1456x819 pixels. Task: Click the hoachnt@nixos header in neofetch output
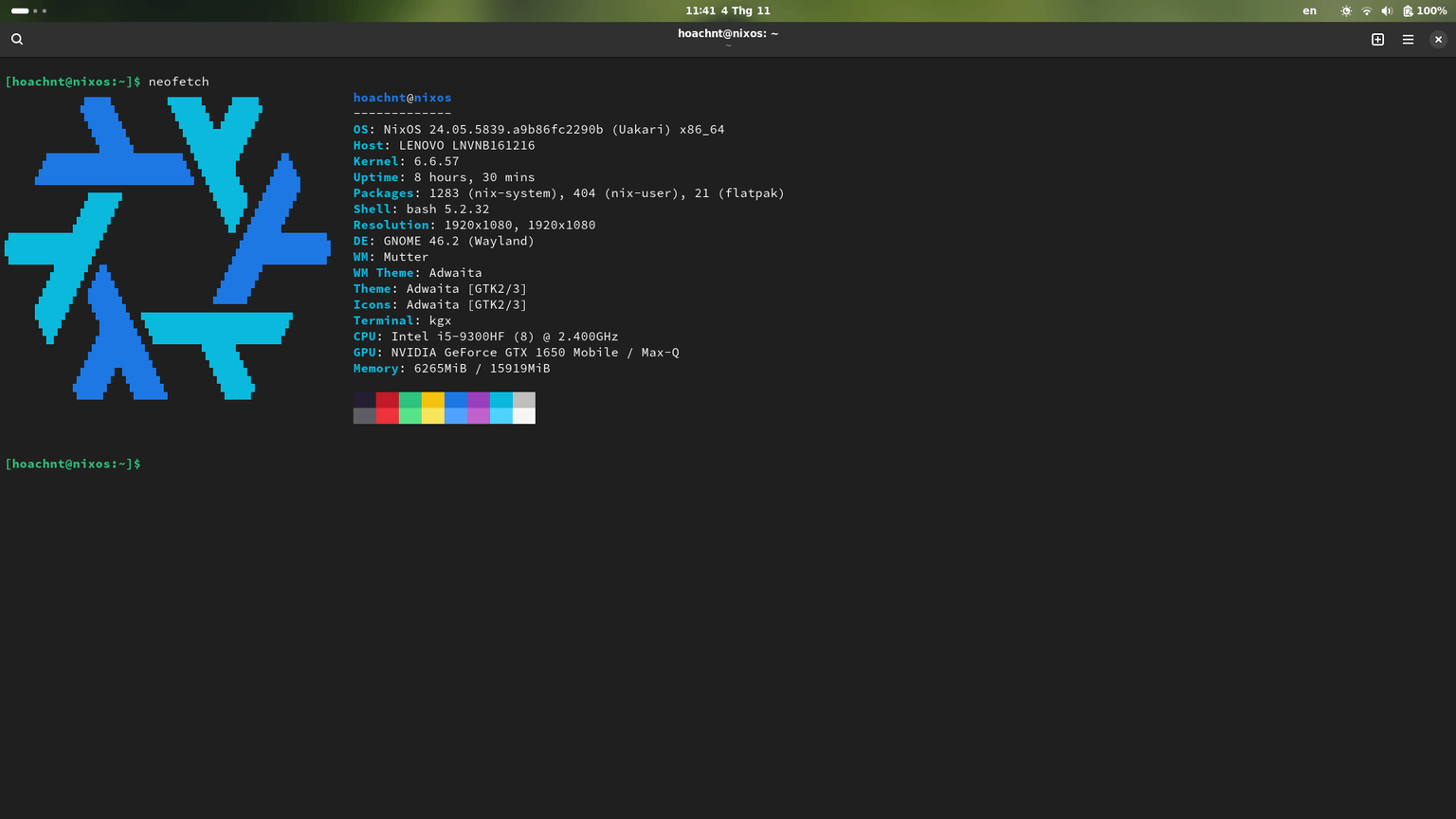(402, 98)
